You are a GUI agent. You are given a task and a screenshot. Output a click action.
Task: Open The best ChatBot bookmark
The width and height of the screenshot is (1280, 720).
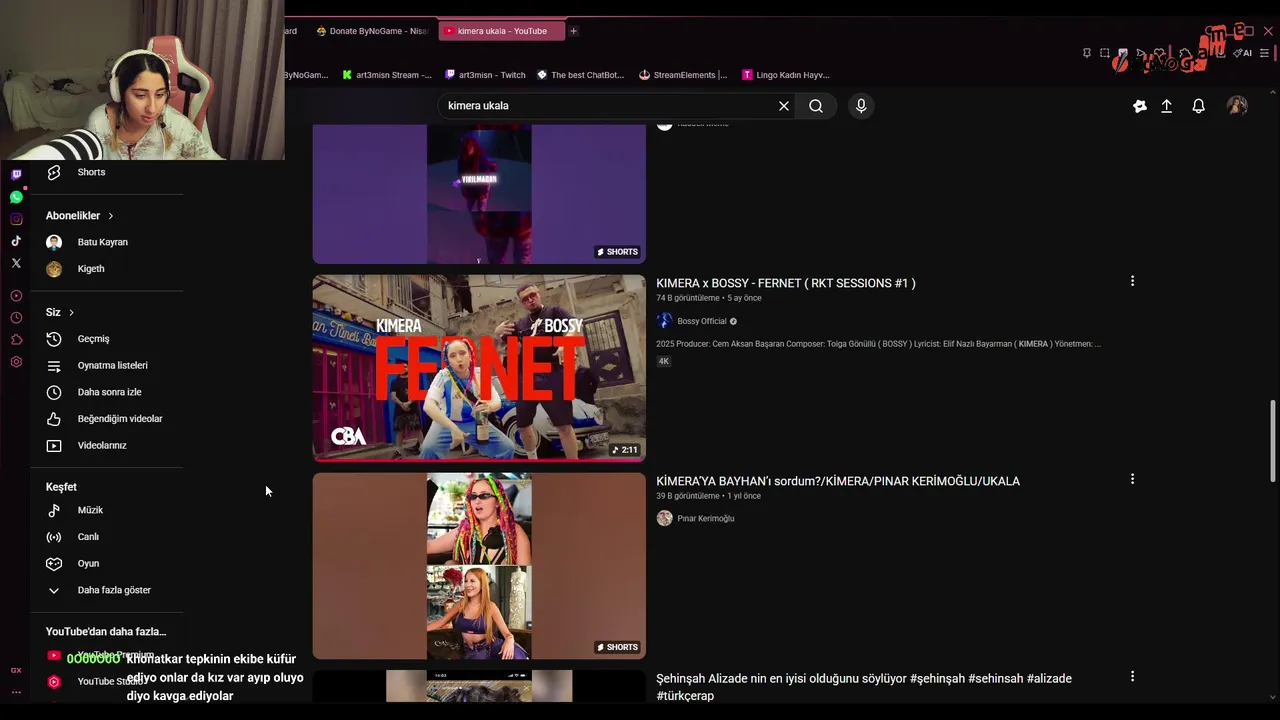[580, 75]
